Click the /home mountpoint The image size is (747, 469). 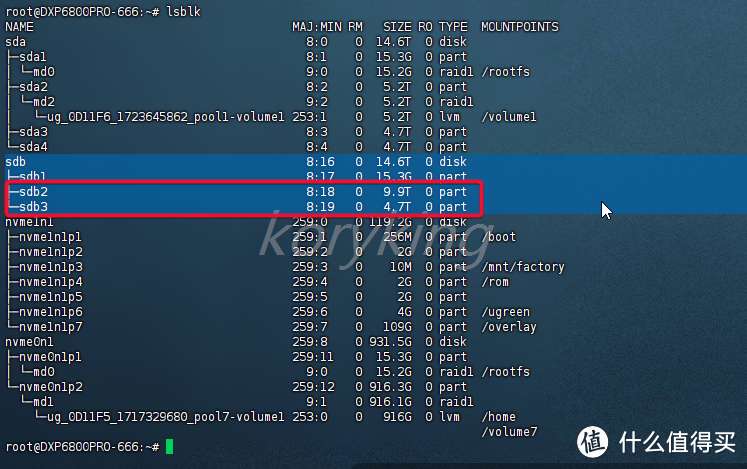pyautogui.click(x=498, y=417)
